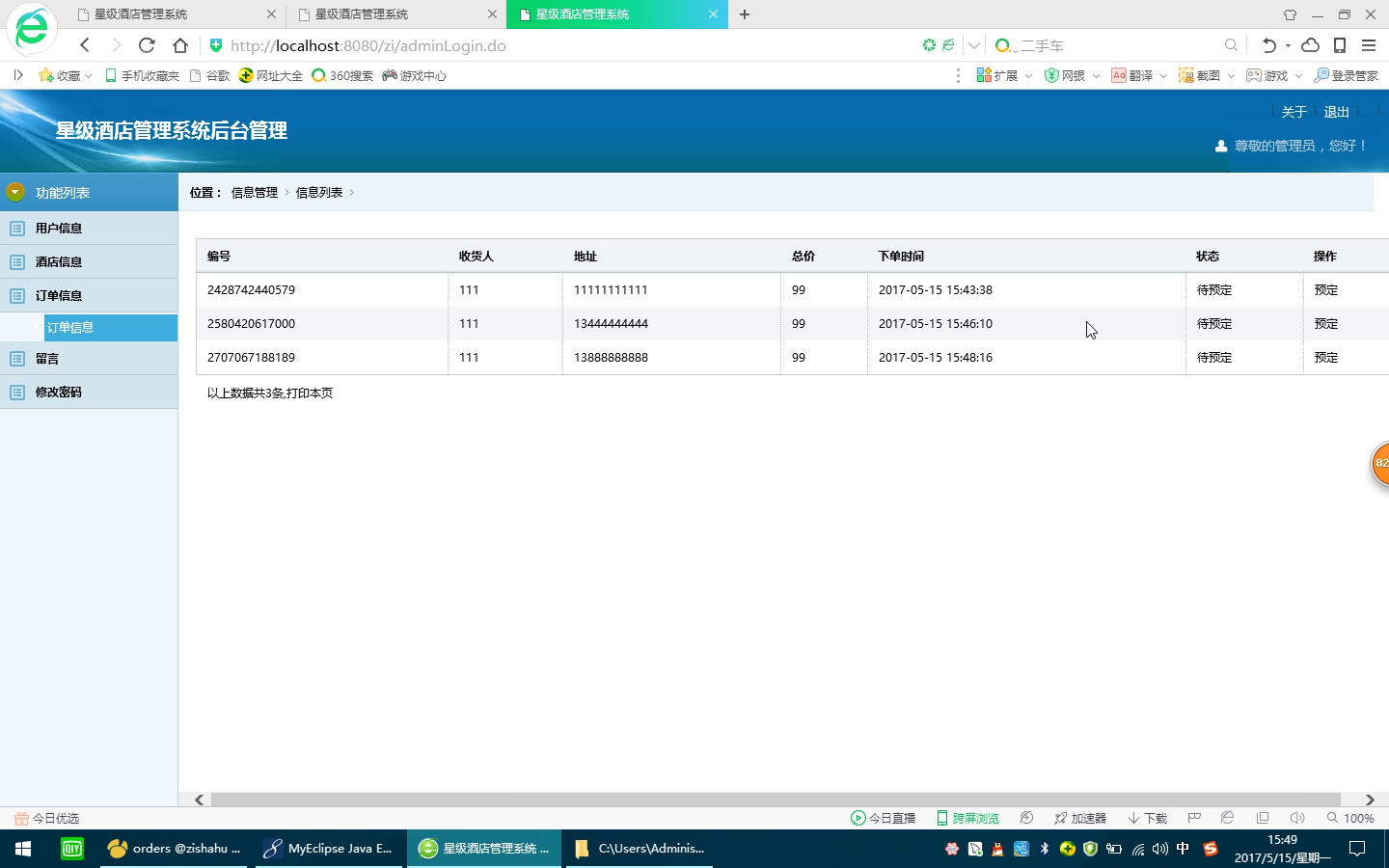The height and width of the screenshot is (868, 1389).
Task: Open a new browser tab with plus
Action: [745, 14]
